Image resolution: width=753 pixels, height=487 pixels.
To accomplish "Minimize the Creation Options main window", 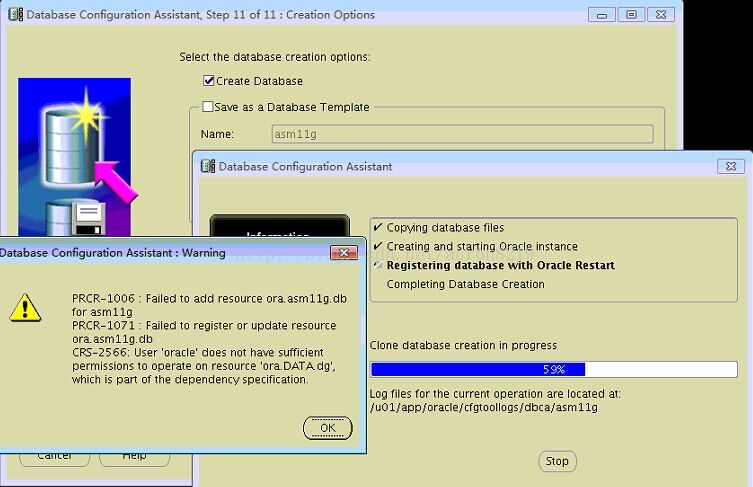I will 602,15.
